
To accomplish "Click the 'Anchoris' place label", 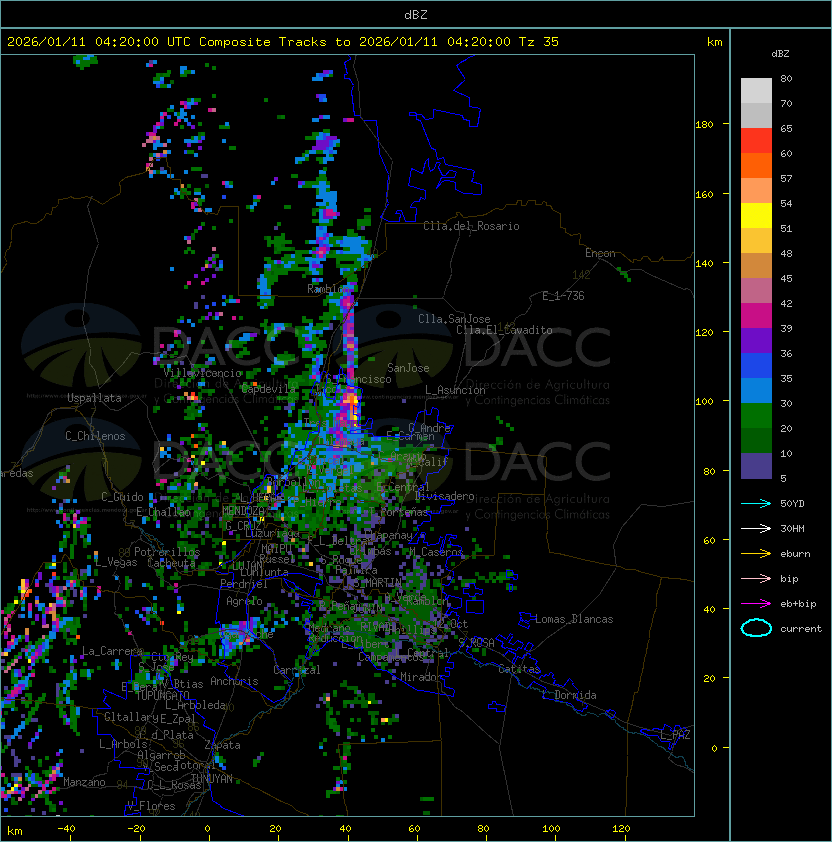I will click(234, 681).
